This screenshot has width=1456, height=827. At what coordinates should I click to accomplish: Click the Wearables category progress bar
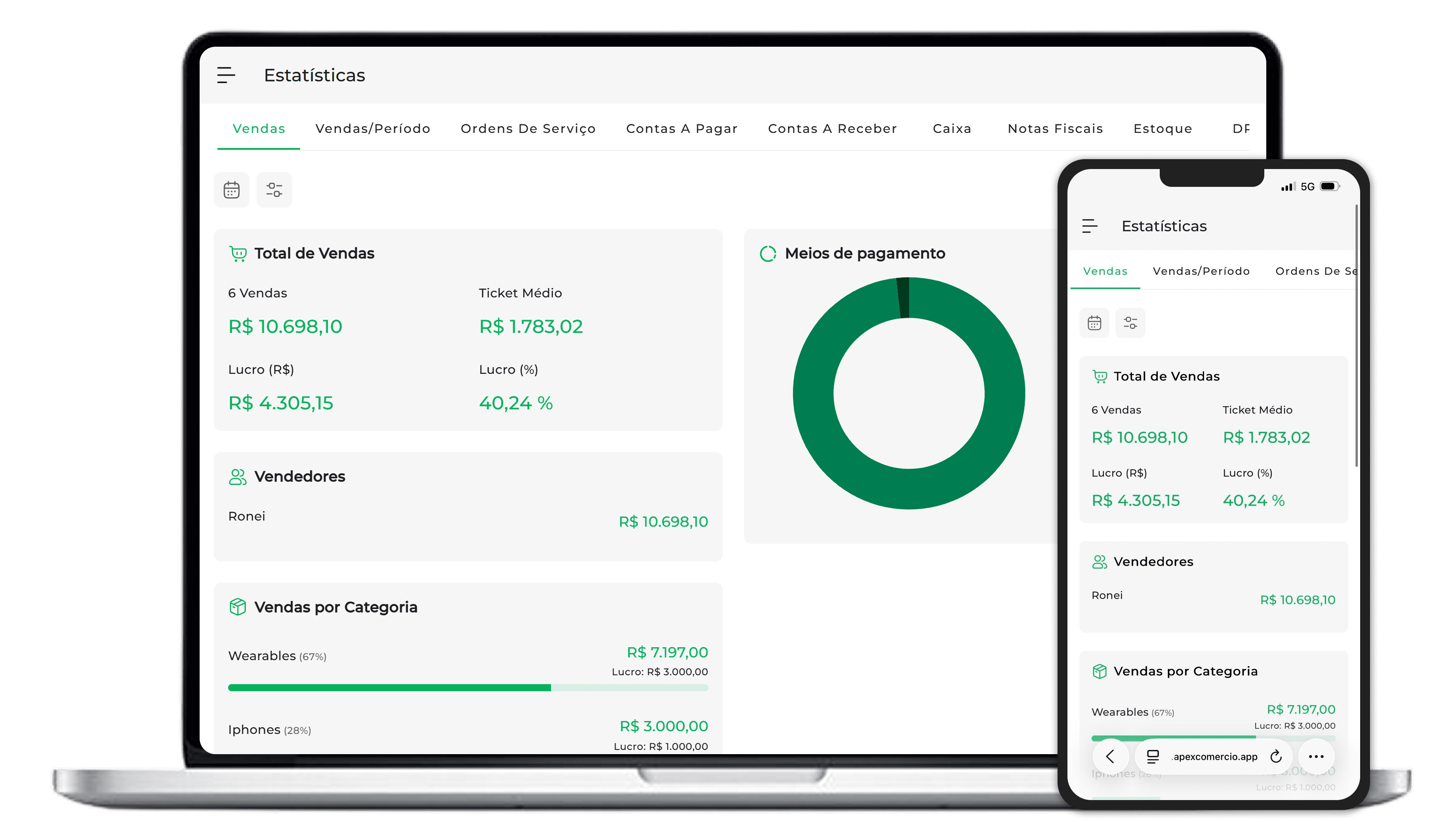pyautogui.click(x=467, y=688)
